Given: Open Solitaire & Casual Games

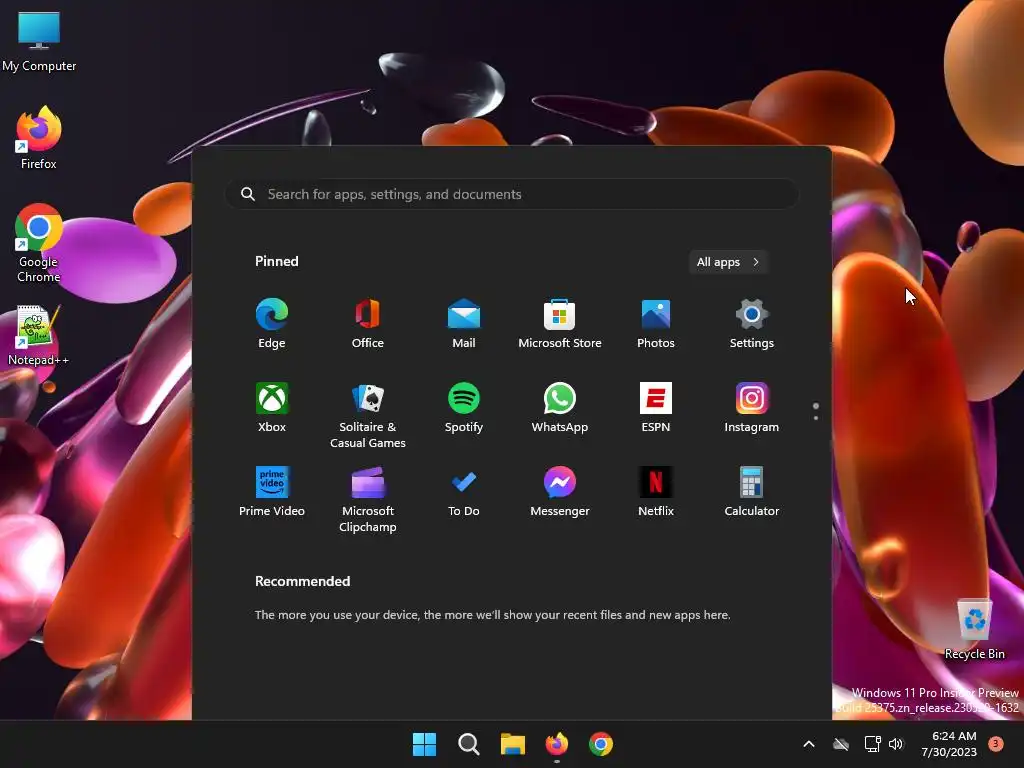Looking at the screenshot, I should coord(368,416).
